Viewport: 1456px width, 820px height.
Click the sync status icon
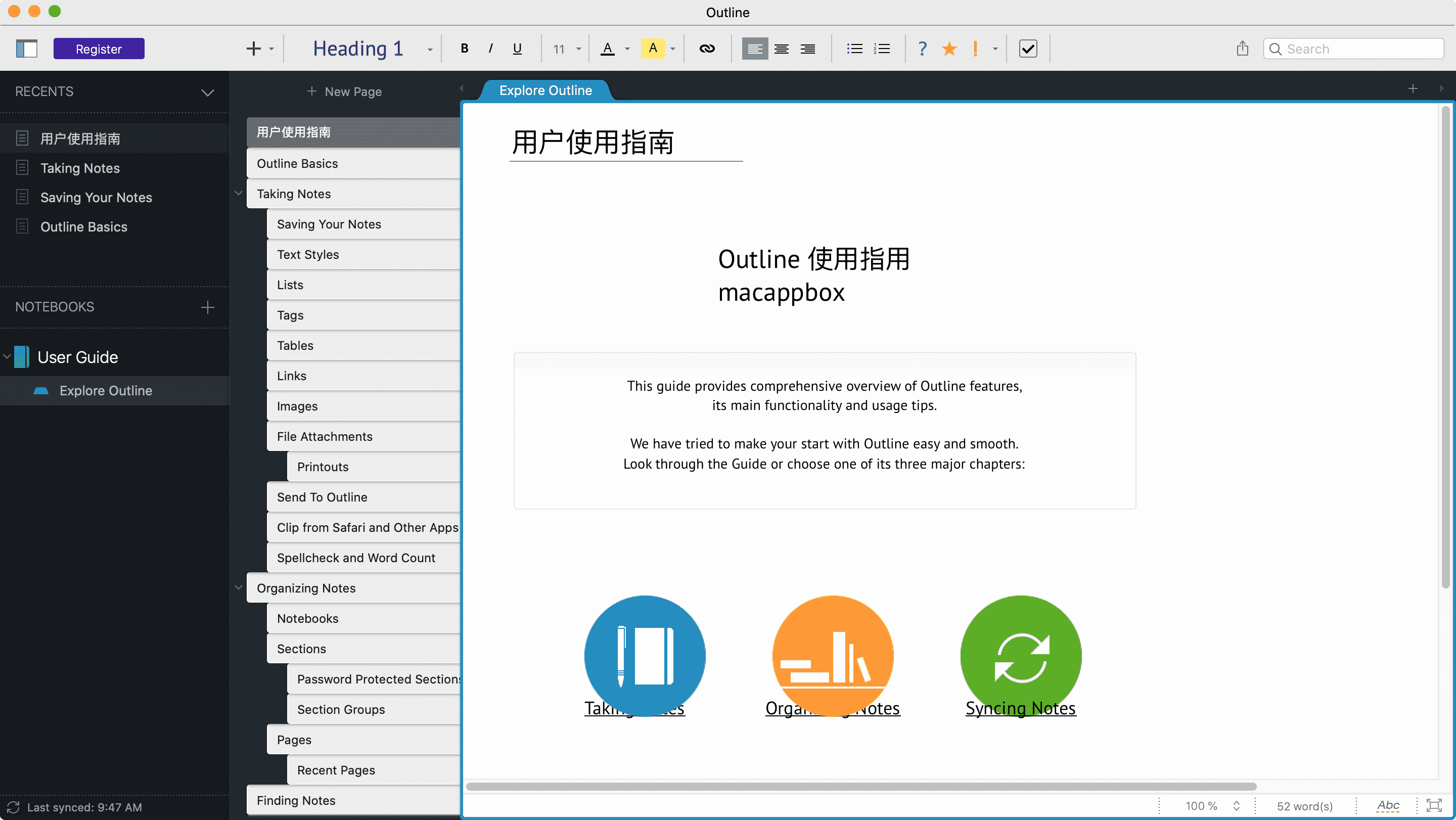click(14, 807)
